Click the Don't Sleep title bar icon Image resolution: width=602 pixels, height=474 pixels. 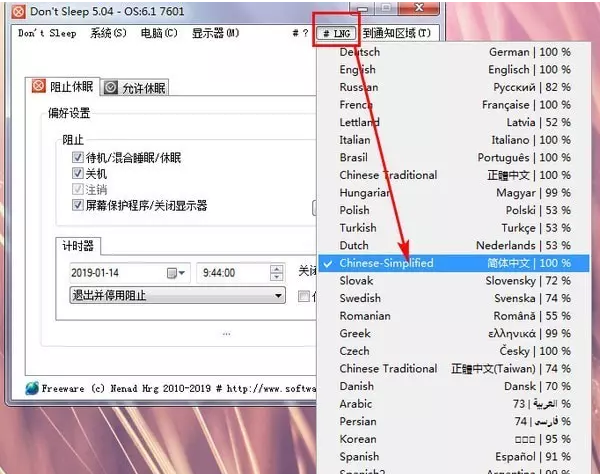(18, 12)
